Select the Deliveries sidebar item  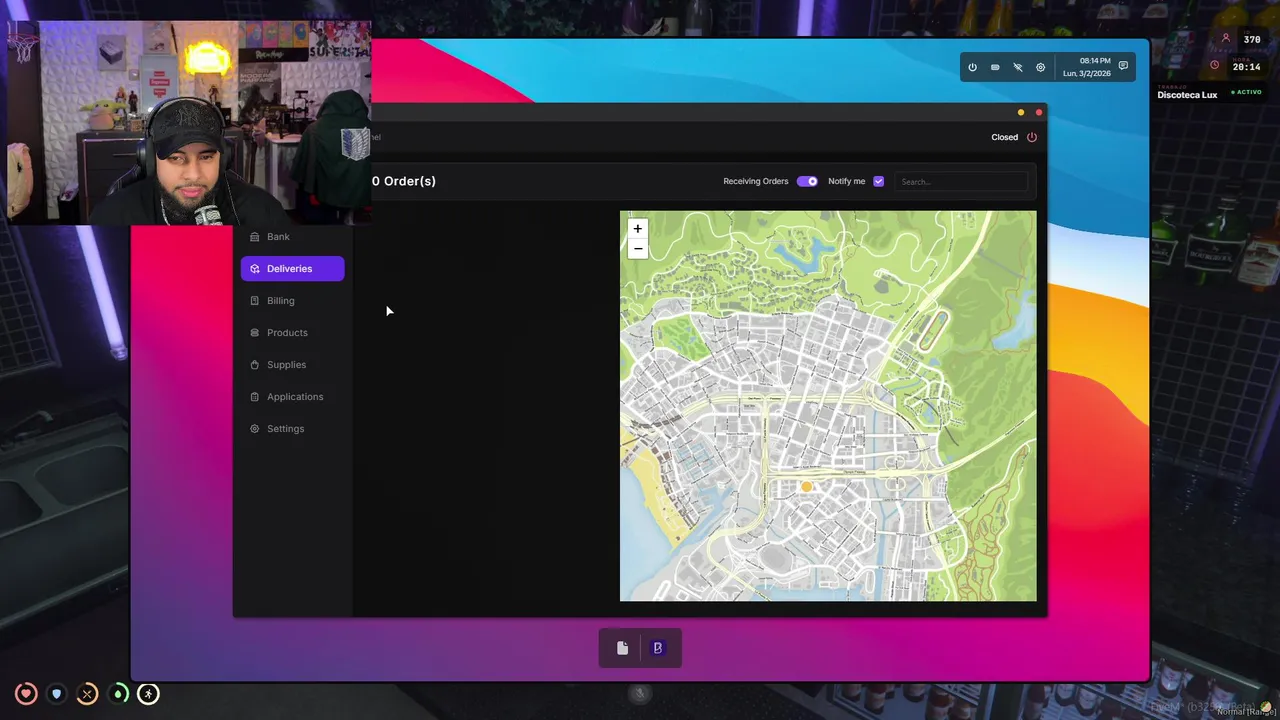coord(292,268)
